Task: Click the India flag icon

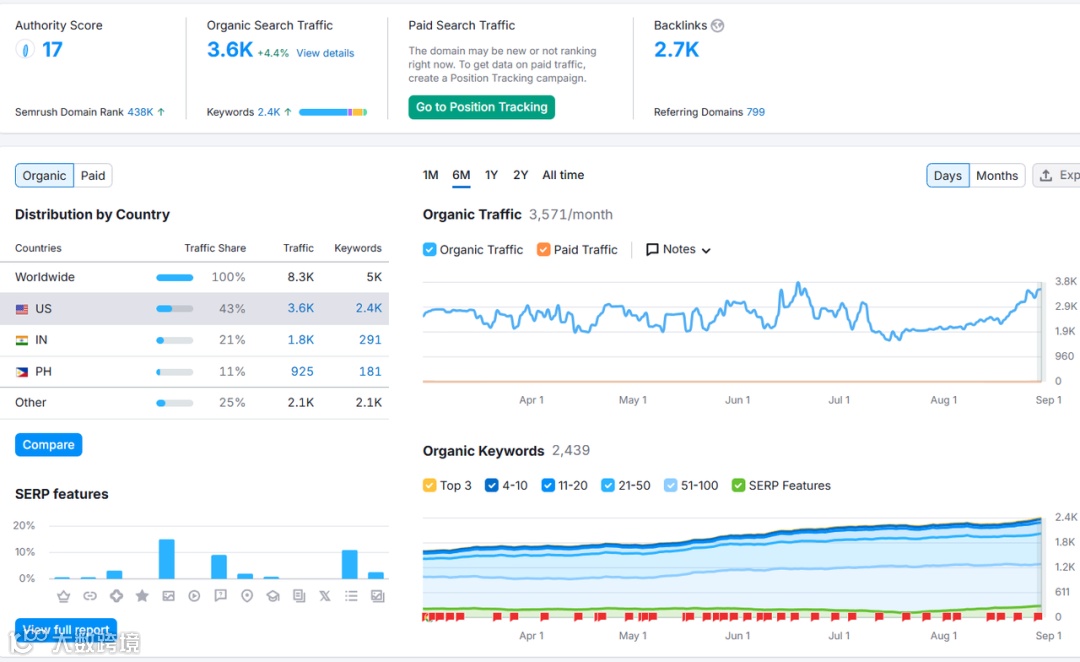Action: 22,340
